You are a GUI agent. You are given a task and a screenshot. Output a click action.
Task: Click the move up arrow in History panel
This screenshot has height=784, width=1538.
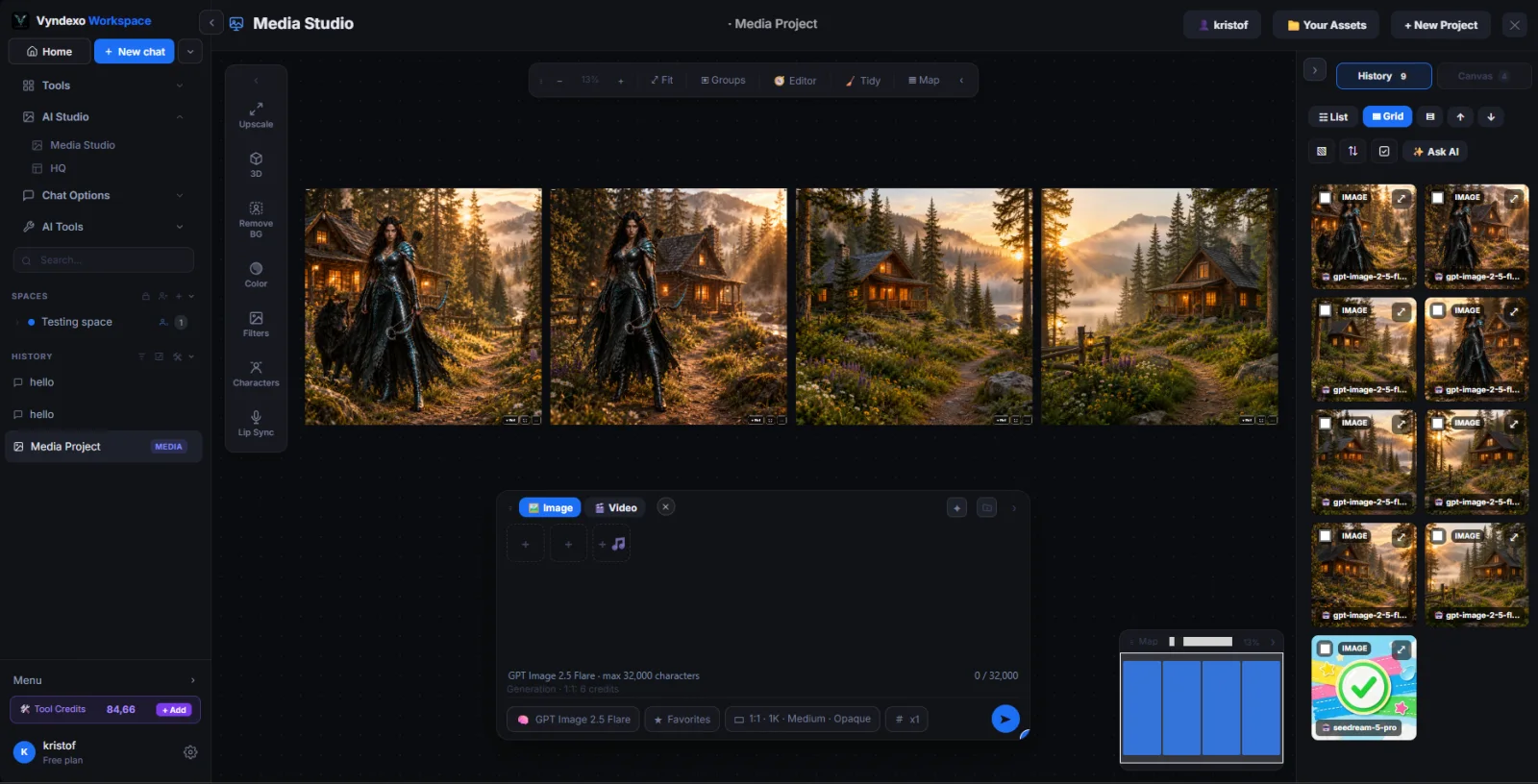pos(1460,117)
